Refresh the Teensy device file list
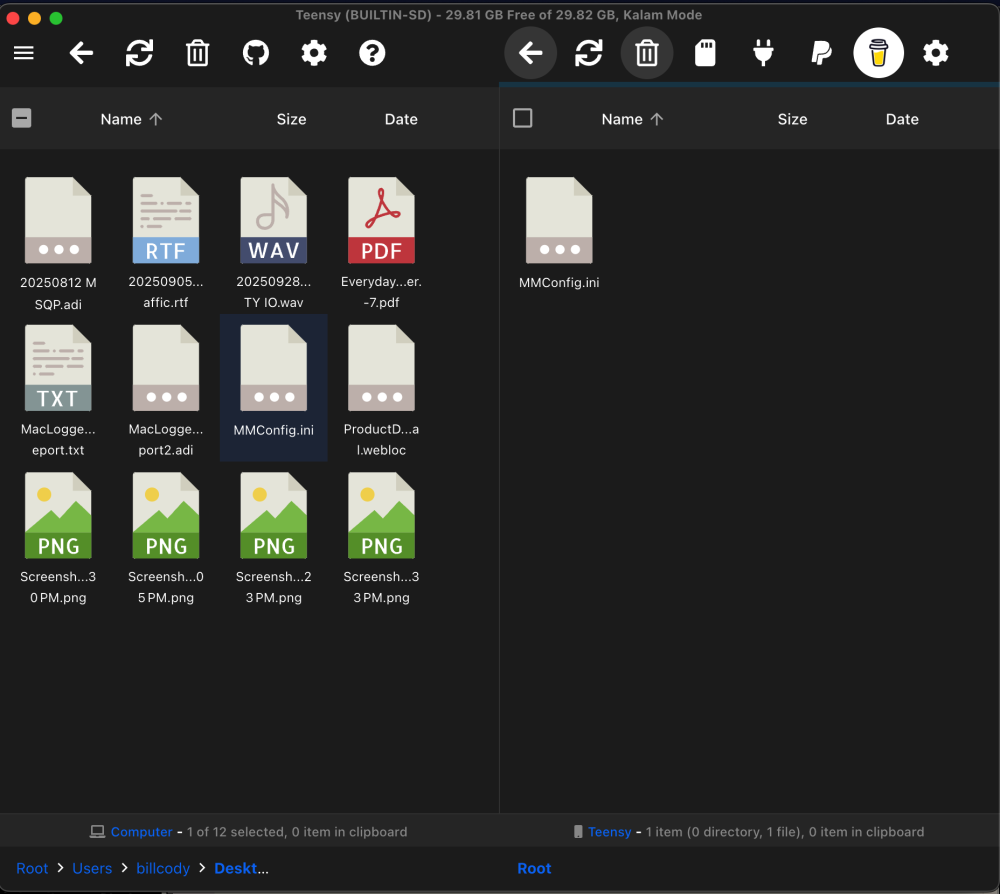The width and height of the screenshot is (1000, 894). tap(589, 53)
